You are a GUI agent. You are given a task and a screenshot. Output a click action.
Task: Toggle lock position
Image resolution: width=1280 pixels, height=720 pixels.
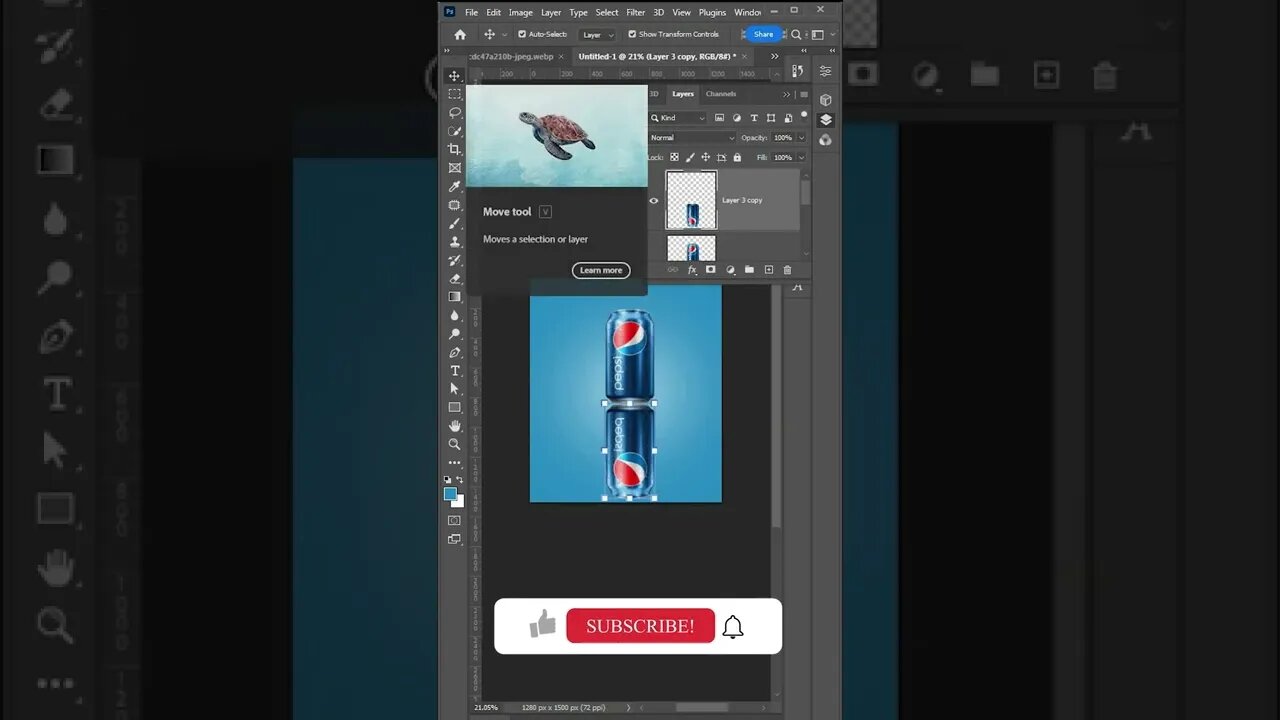tap(705, 157)
